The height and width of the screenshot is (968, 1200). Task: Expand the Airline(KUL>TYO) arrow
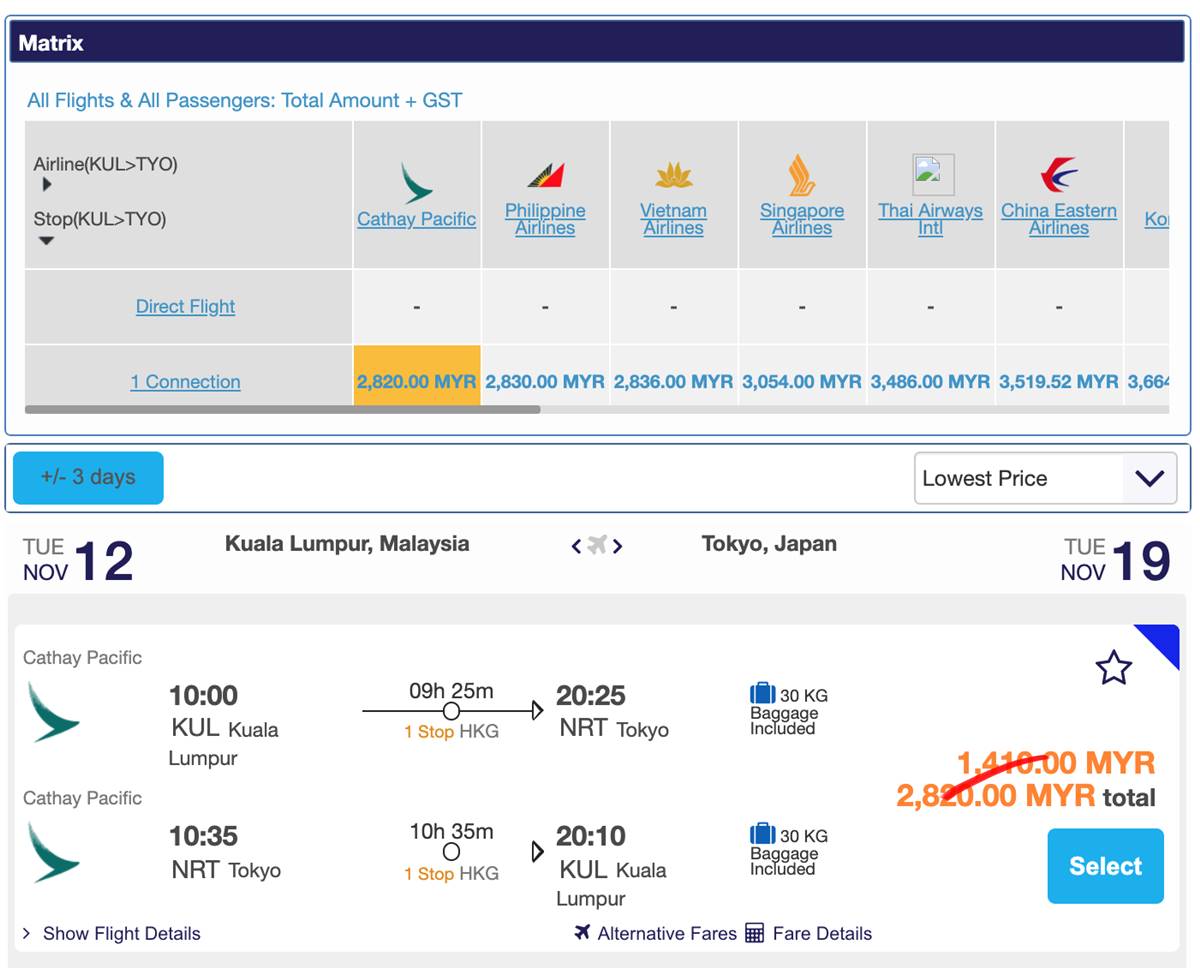coord(47,185)
